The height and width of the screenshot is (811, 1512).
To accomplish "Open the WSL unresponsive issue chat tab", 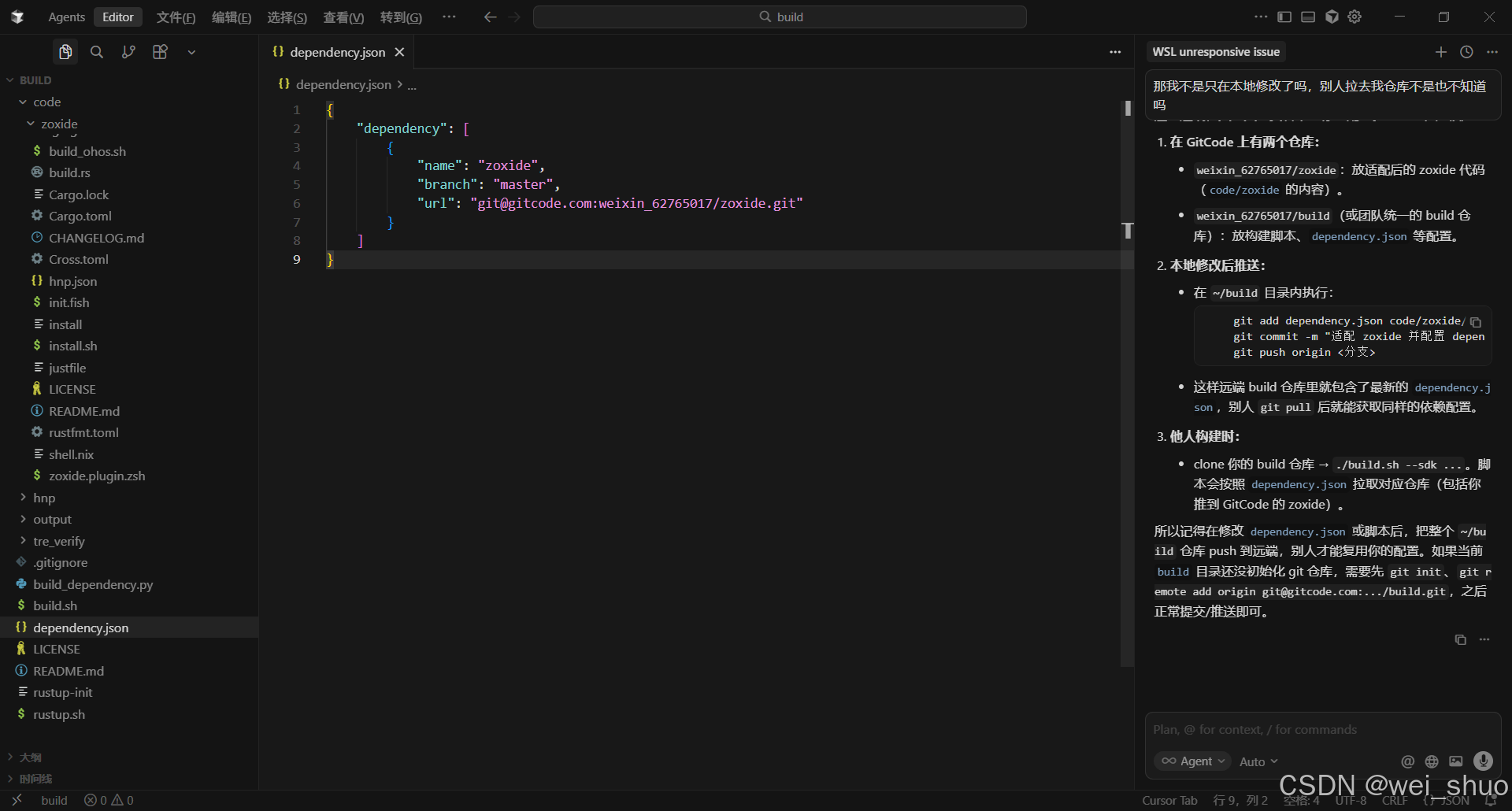I will (x=1216, y=52).
